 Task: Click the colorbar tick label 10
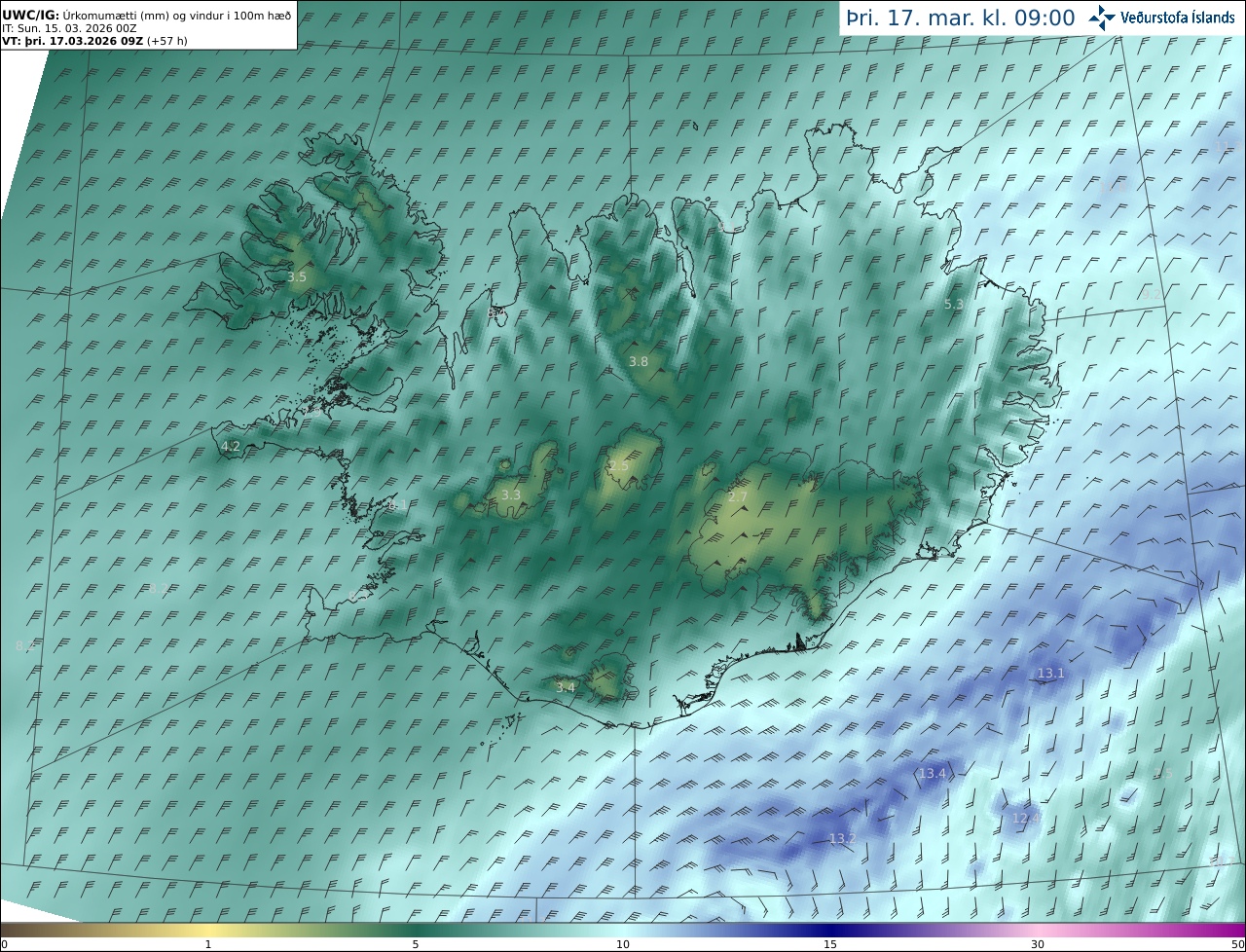(623, 944)
